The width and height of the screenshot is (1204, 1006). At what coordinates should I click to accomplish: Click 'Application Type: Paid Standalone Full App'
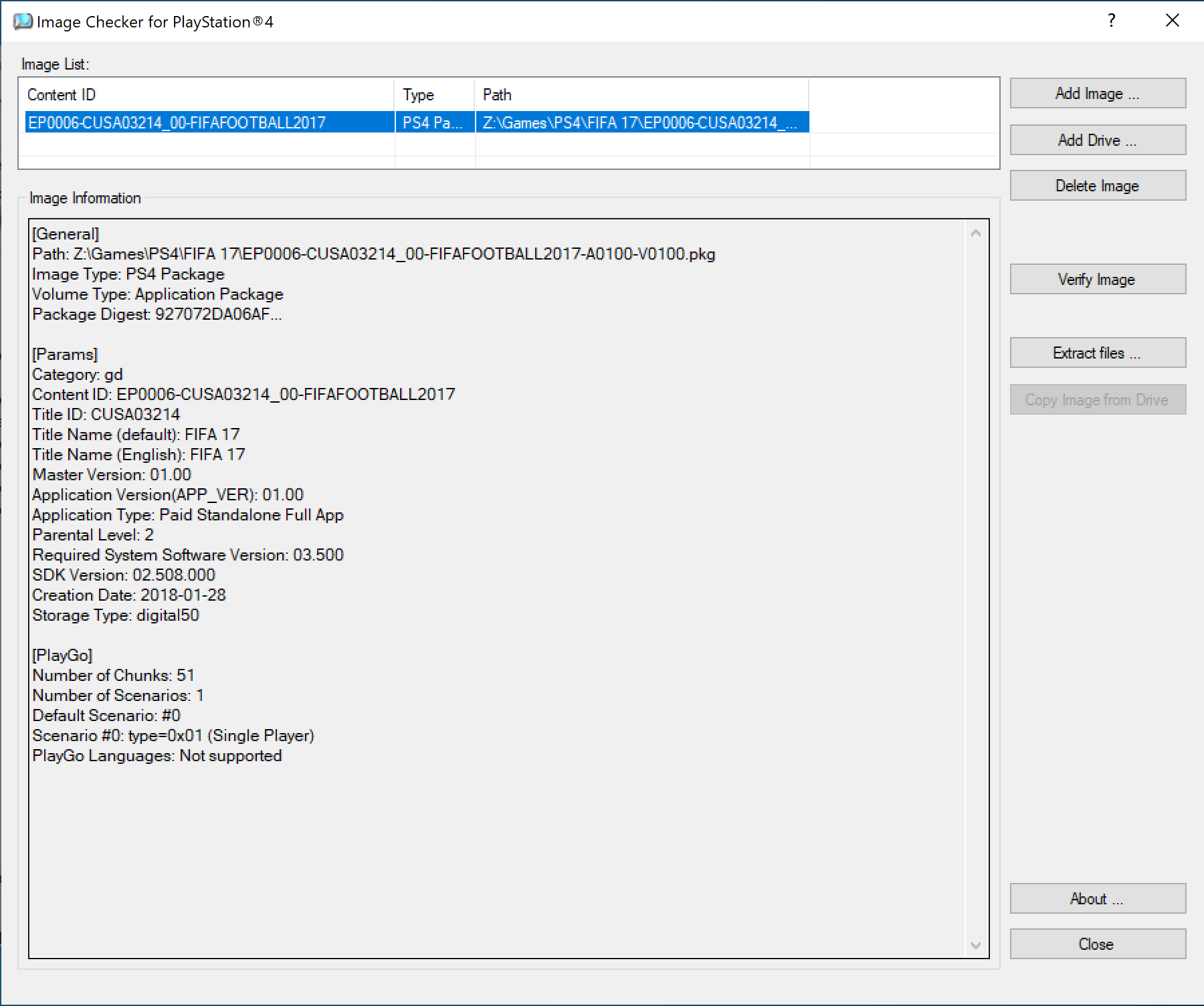coord(188,515)
